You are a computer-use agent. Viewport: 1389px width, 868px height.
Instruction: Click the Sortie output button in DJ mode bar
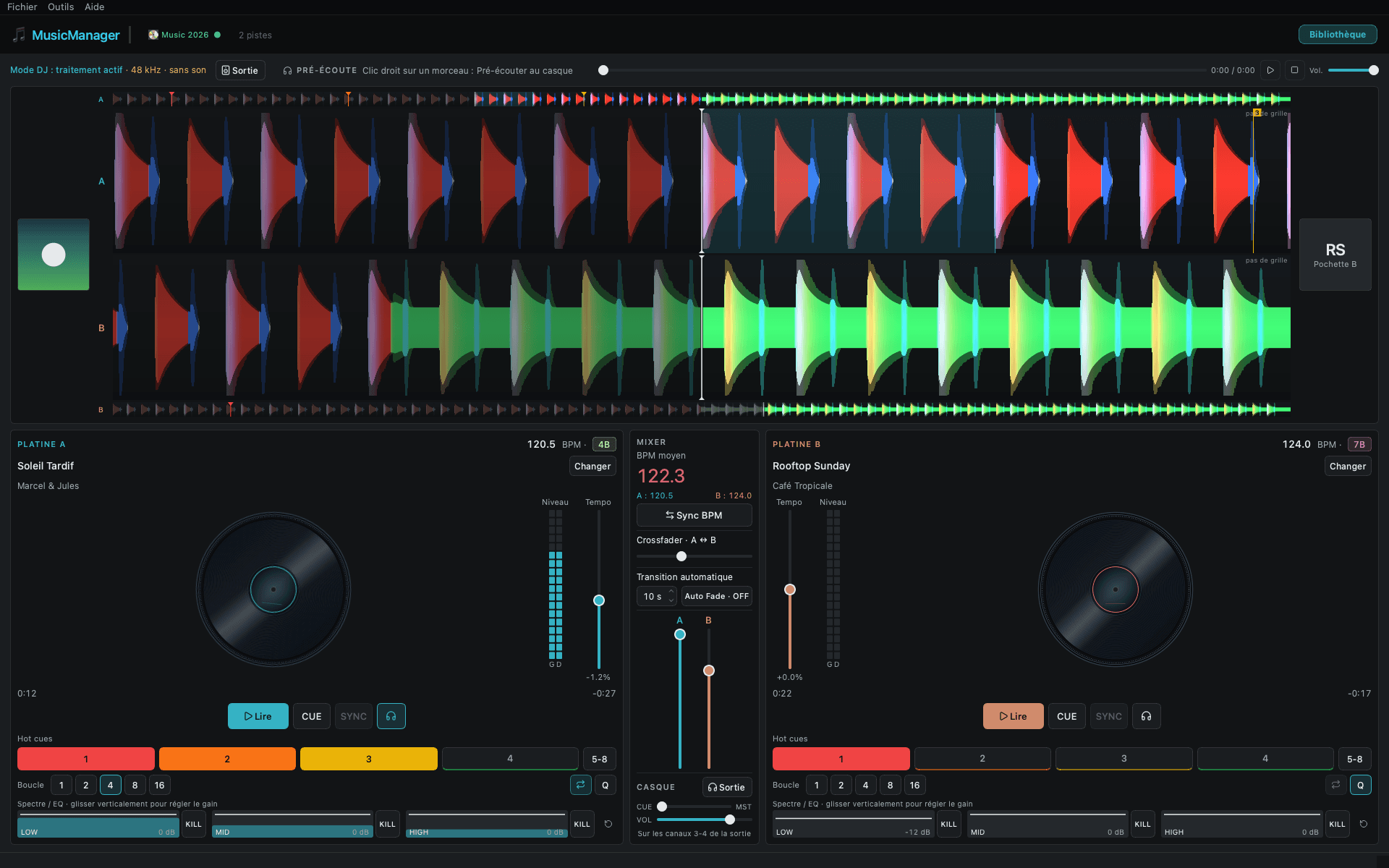[240, 70]
